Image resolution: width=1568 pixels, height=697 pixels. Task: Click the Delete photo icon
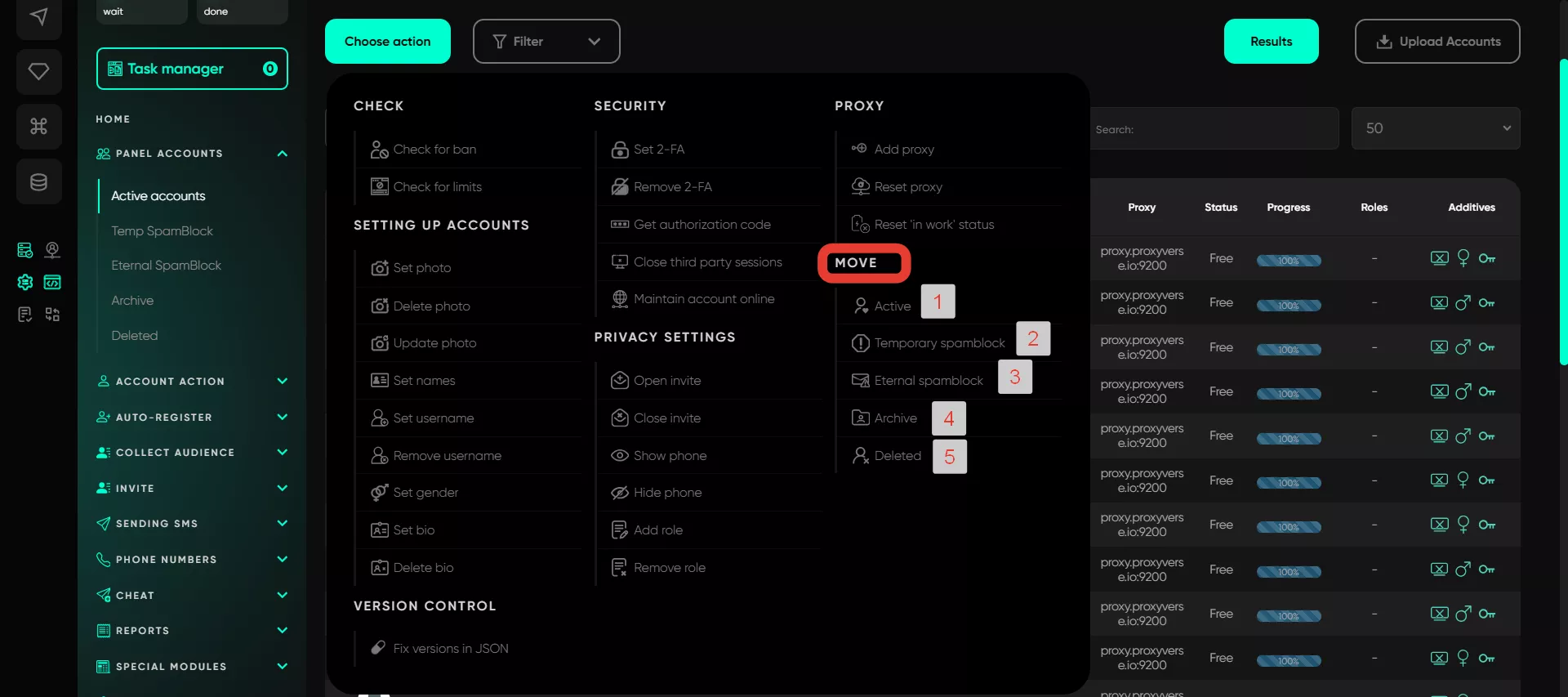380,306
